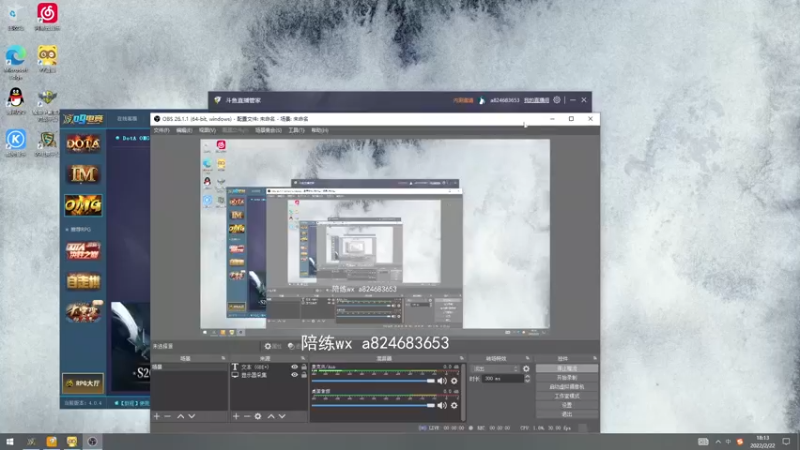Mute the 桌面音频 audio channel
This screenshot has height=450, width=800.
coord(442,405)
